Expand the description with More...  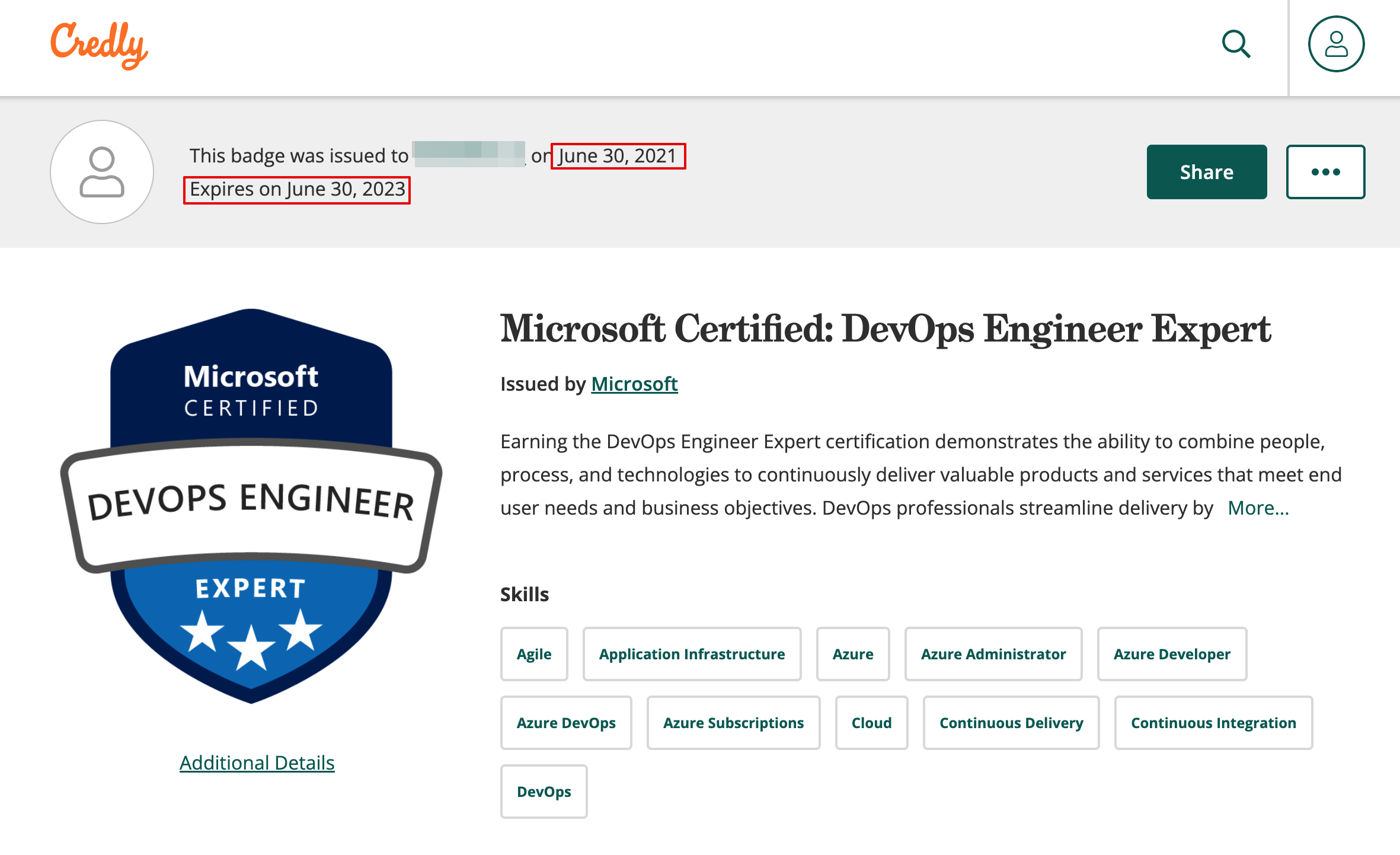click(x=1258, y=508)
